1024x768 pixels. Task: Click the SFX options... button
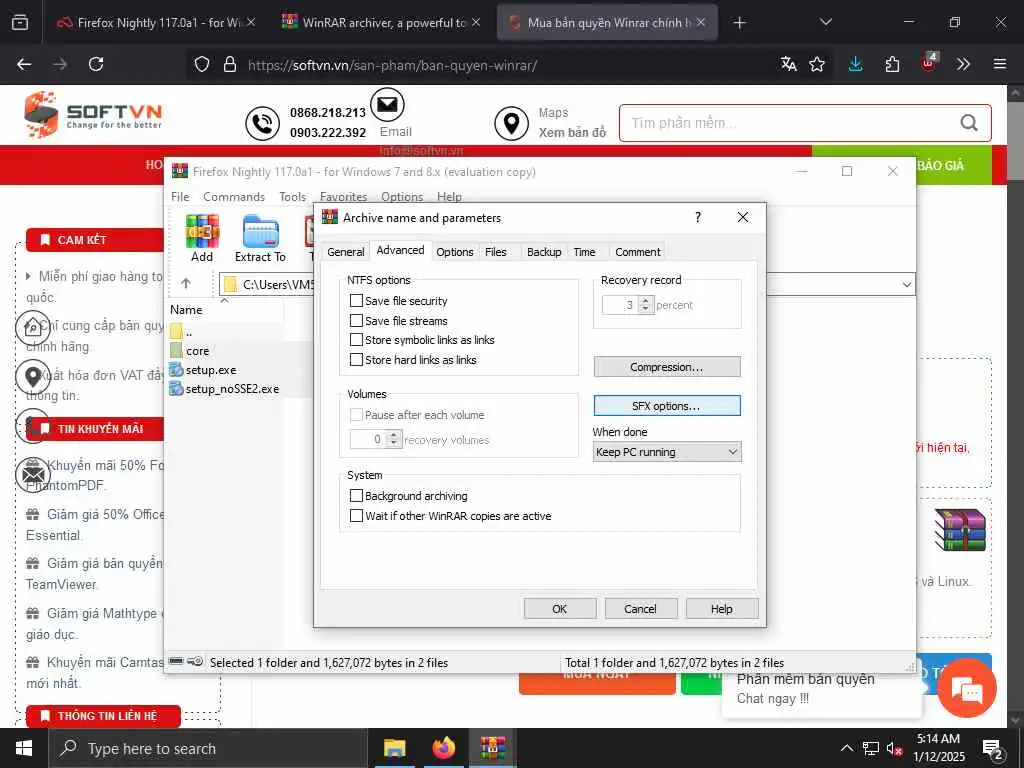[x=667, y=406]
